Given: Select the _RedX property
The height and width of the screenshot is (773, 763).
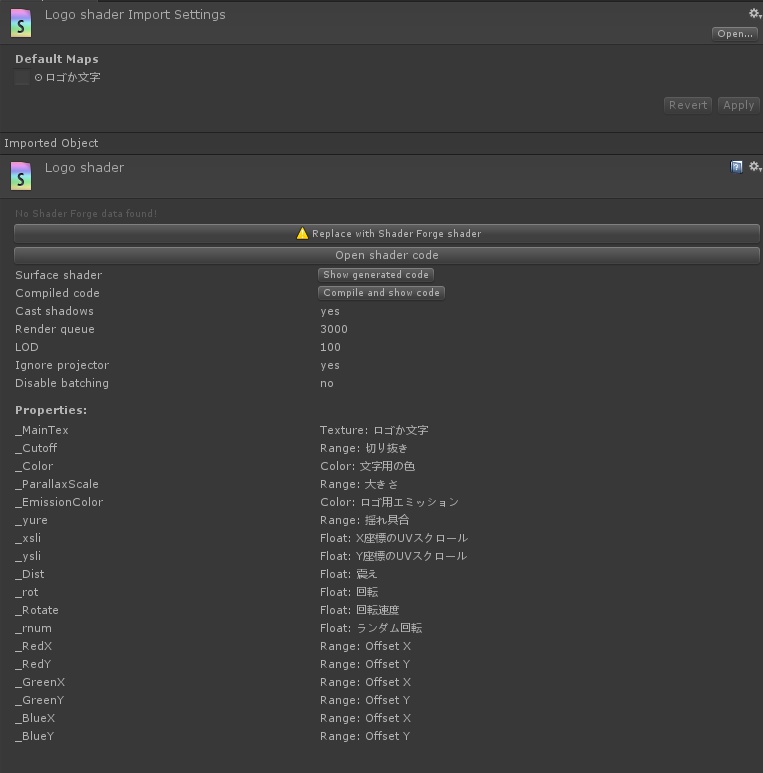Looking at the screenshot, I should [34, 646].
